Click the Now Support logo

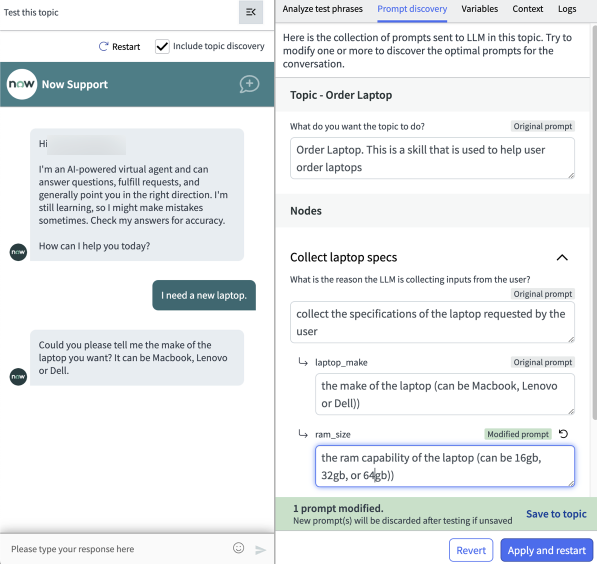[x=22, y=84]
